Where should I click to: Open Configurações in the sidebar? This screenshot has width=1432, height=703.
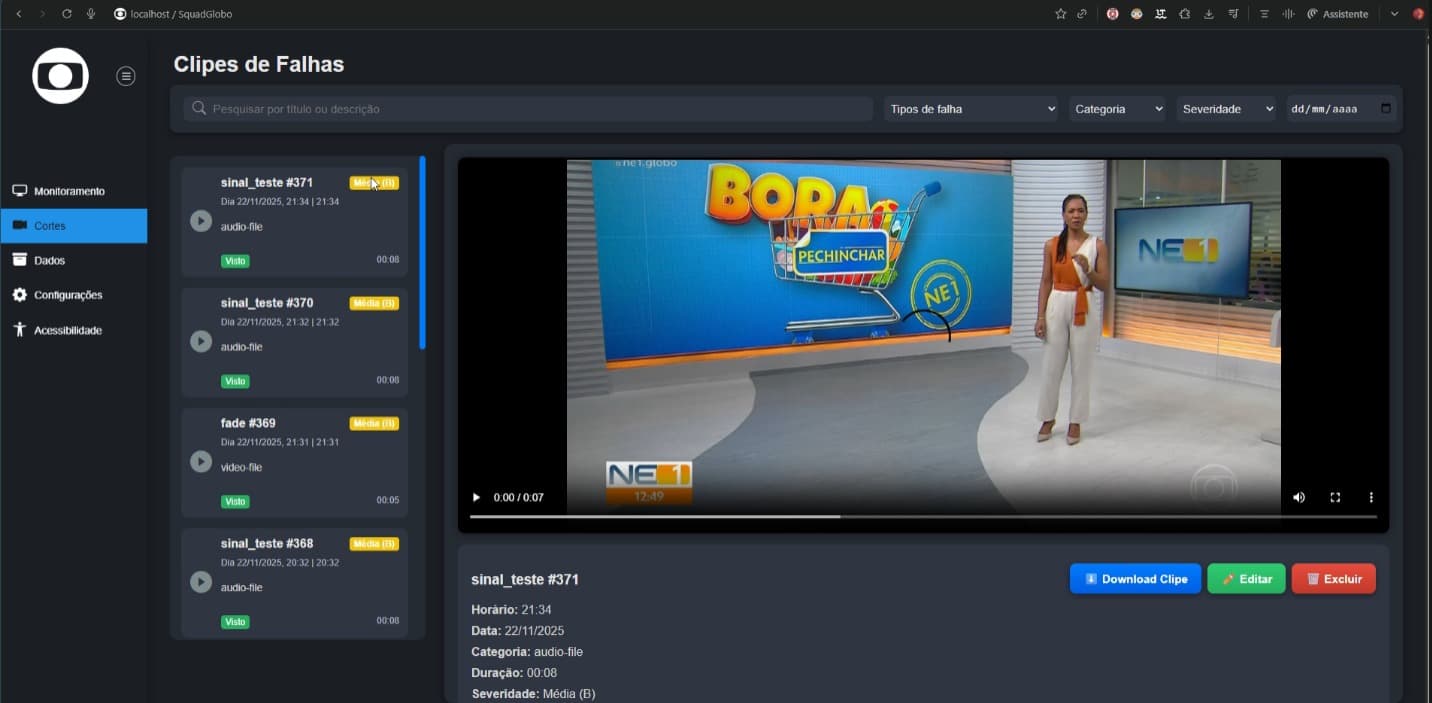coord(74,295)
